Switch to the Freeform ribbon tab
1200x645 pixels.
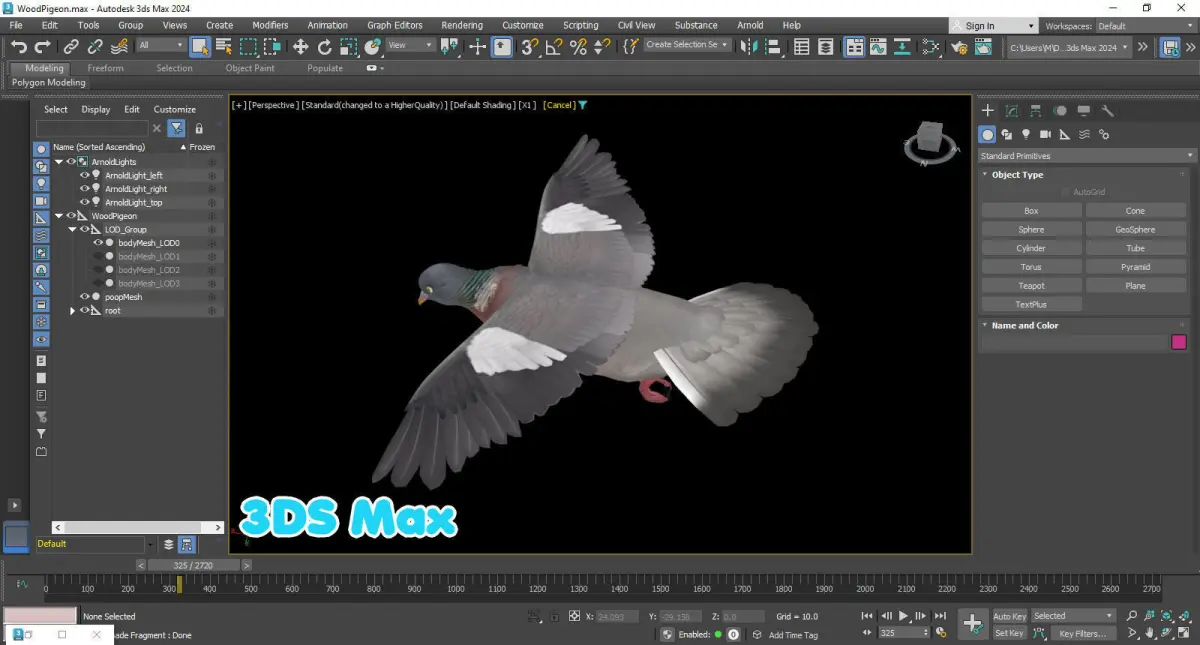click(x=106, y=69)
